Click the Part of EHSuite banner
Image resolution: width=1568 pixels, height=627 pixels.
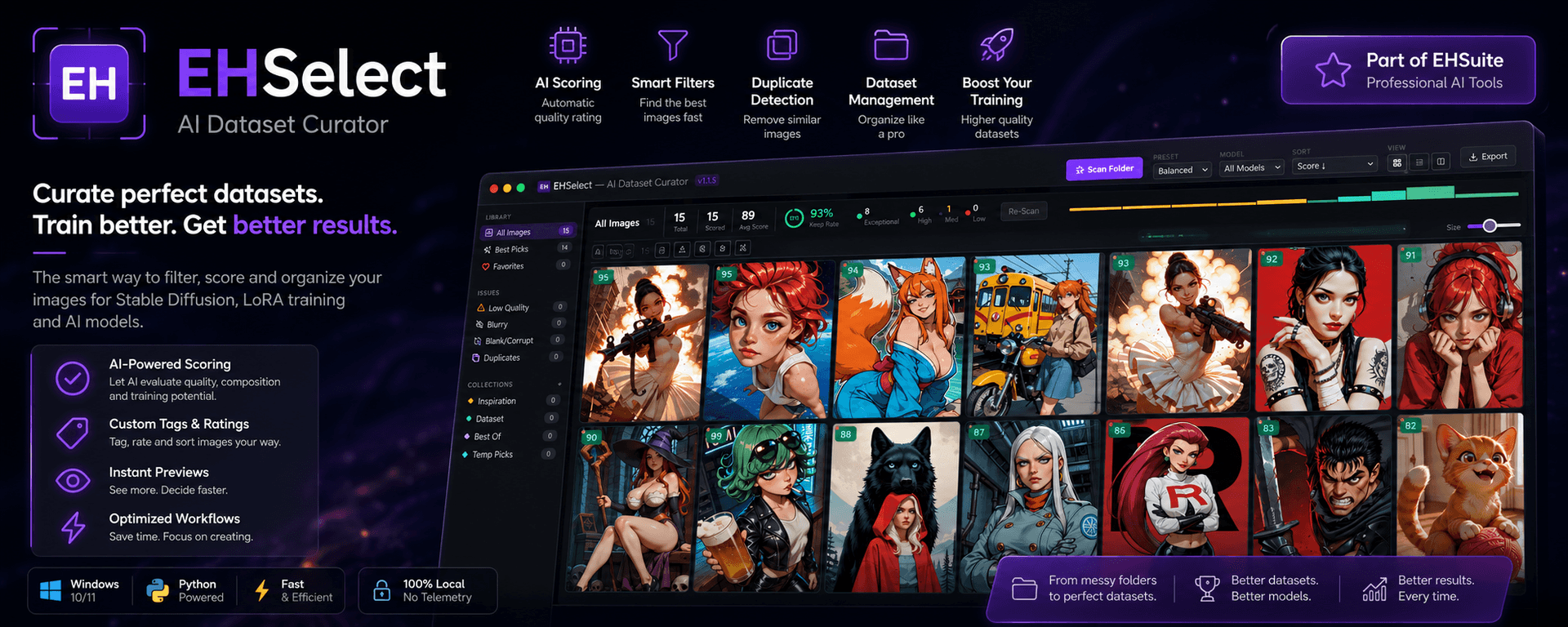[1407, 70]
